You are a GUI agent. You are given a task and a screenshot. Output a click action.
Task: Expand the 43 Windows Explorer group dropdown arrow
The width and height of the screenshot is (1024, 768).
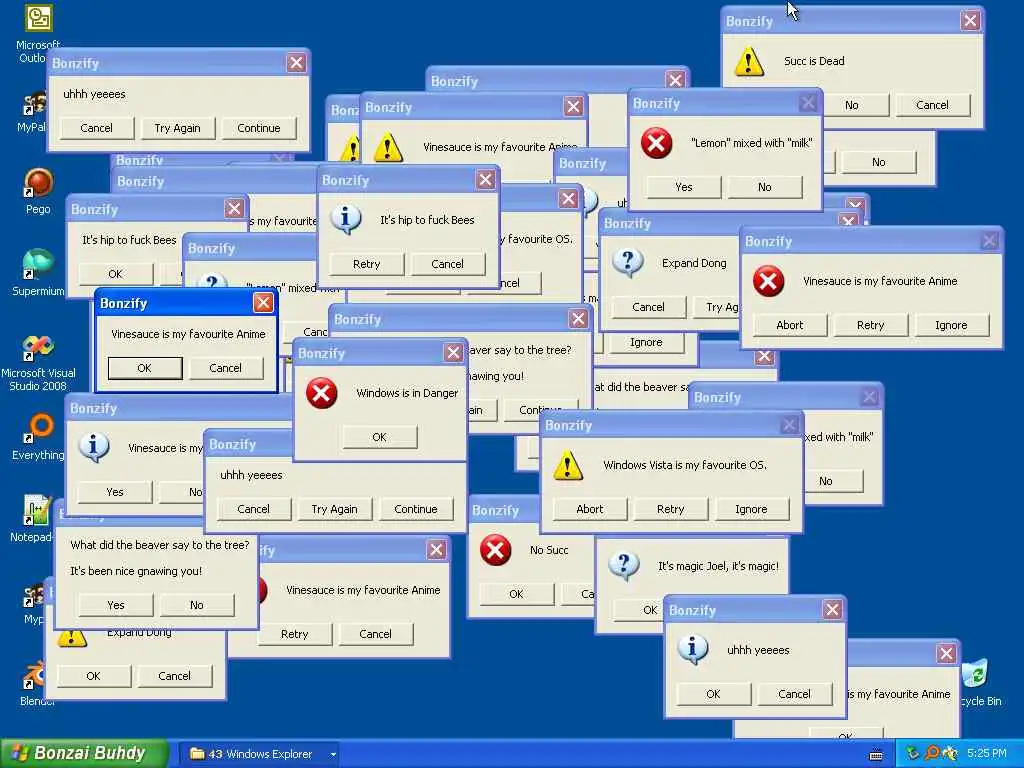click(x=333, y=754)
